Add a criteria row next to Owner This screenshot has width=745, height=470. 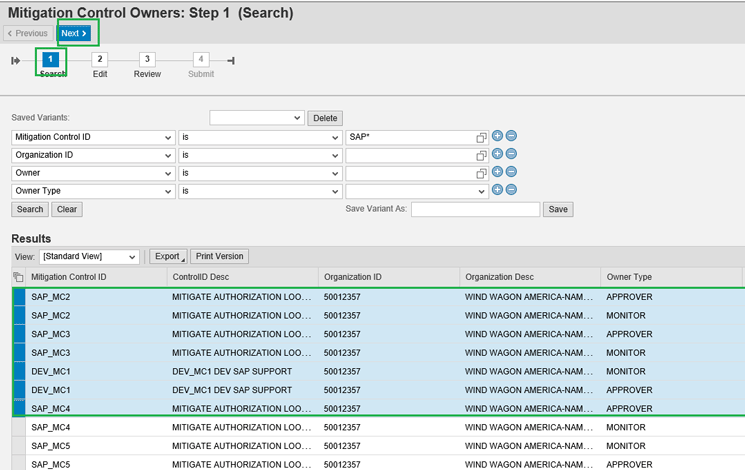(x=497, y=172)
